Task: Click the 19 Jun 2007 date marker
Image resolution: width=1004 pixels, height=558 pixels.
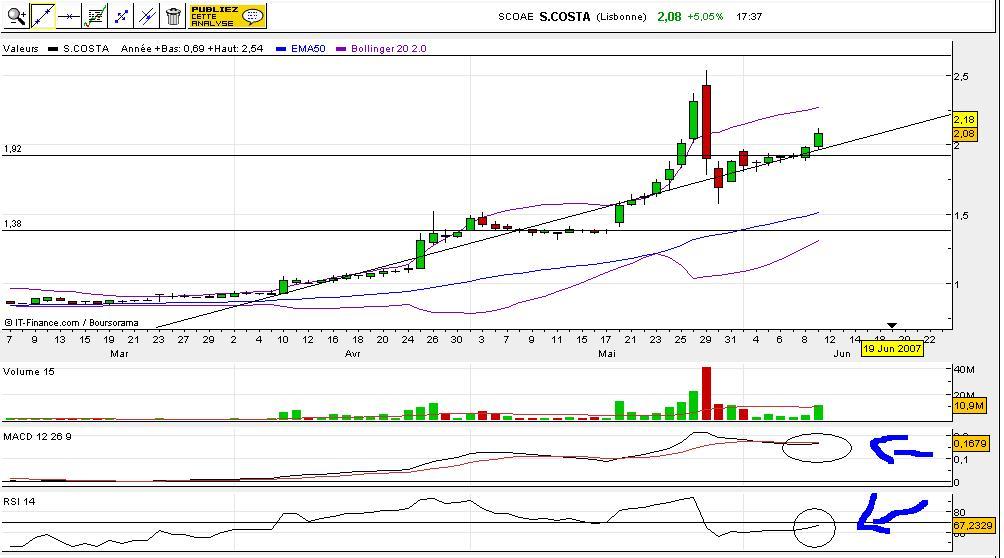Action: [x=892, y=349]
